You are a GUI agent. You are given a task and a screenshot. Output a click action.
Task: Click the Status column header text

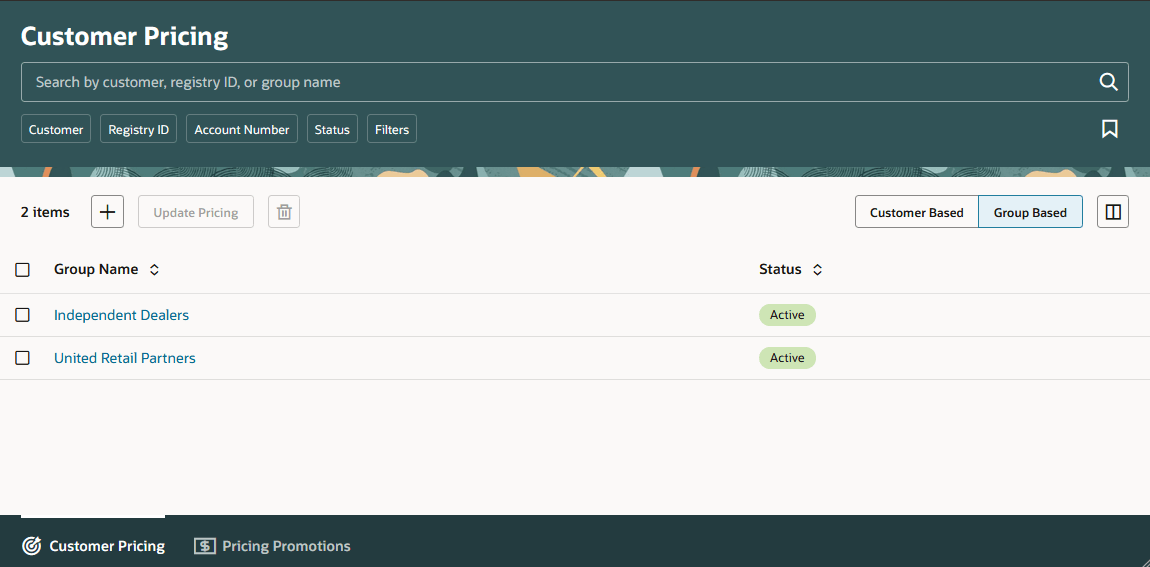[x=780, y=269]
